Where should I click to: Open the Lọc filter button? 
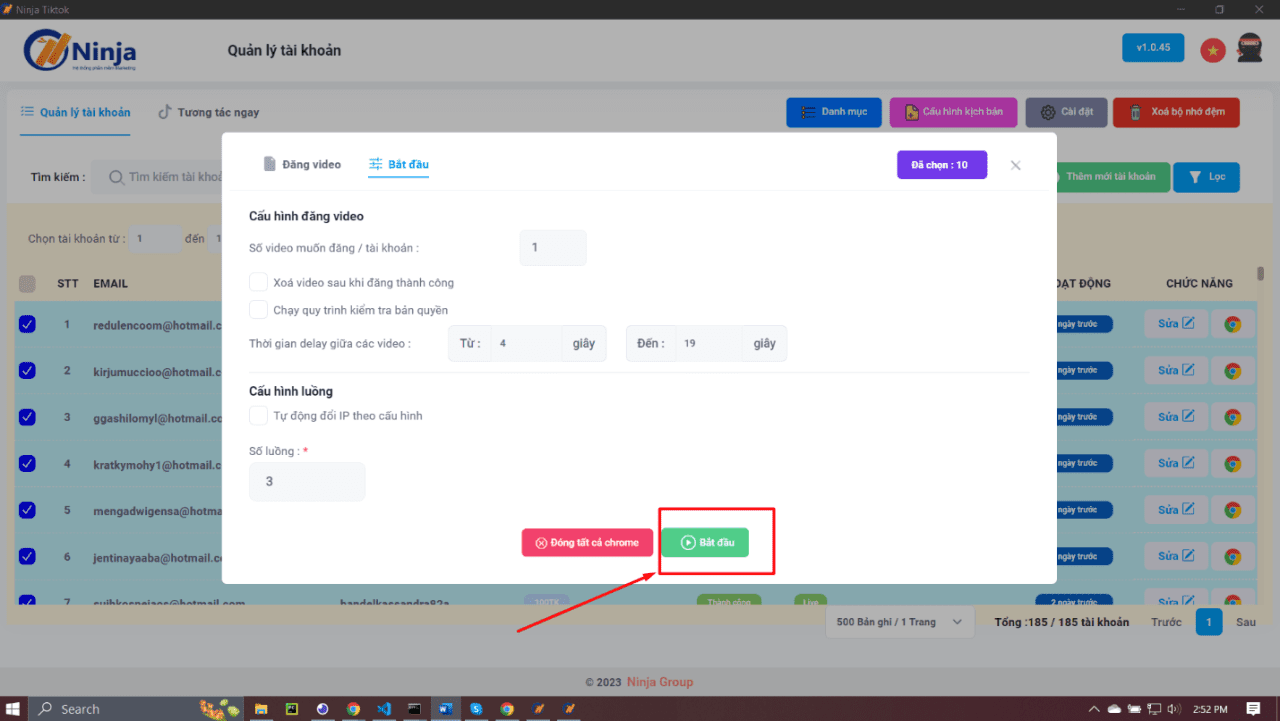[x=1206, y=177]
